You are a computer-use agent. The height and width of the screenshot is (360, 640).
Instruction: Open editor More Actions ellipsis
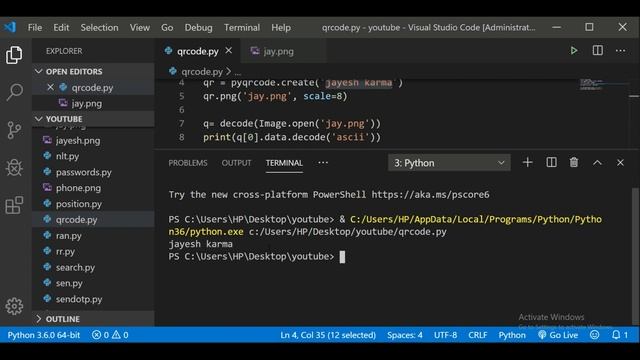[x=620, y=51]
